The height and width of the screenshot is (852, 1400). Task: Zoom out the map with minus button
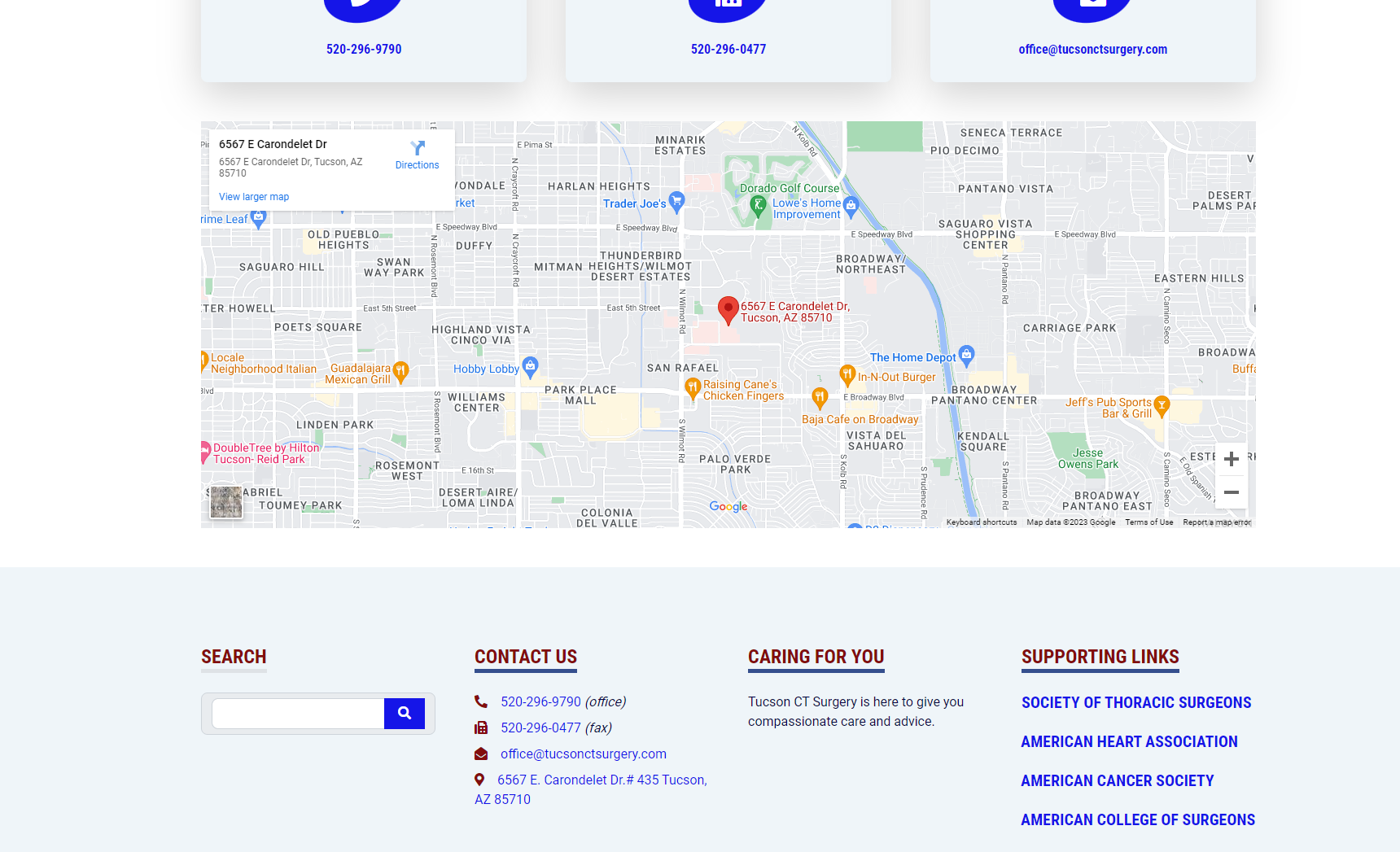pos(1232,492)
